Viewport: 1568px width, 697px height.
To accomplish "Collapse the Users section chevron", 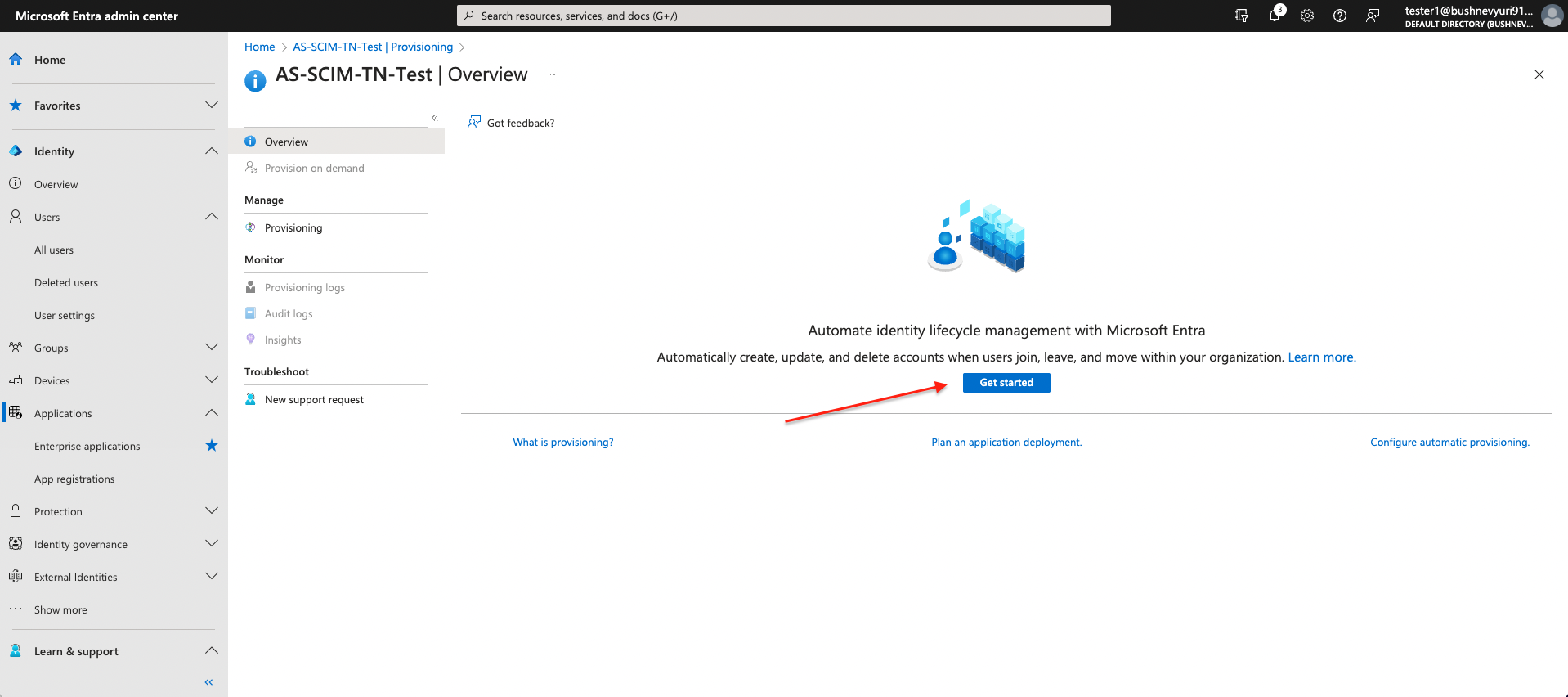I will [x=212, y=216].
